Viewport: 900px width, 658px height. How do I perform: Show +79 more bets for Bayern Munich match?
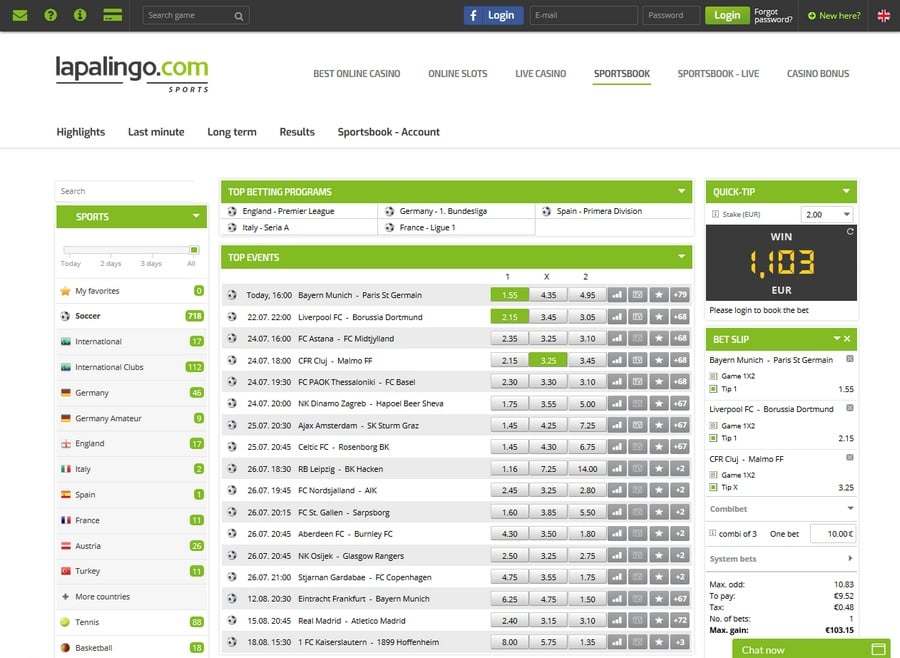point(680,295)
